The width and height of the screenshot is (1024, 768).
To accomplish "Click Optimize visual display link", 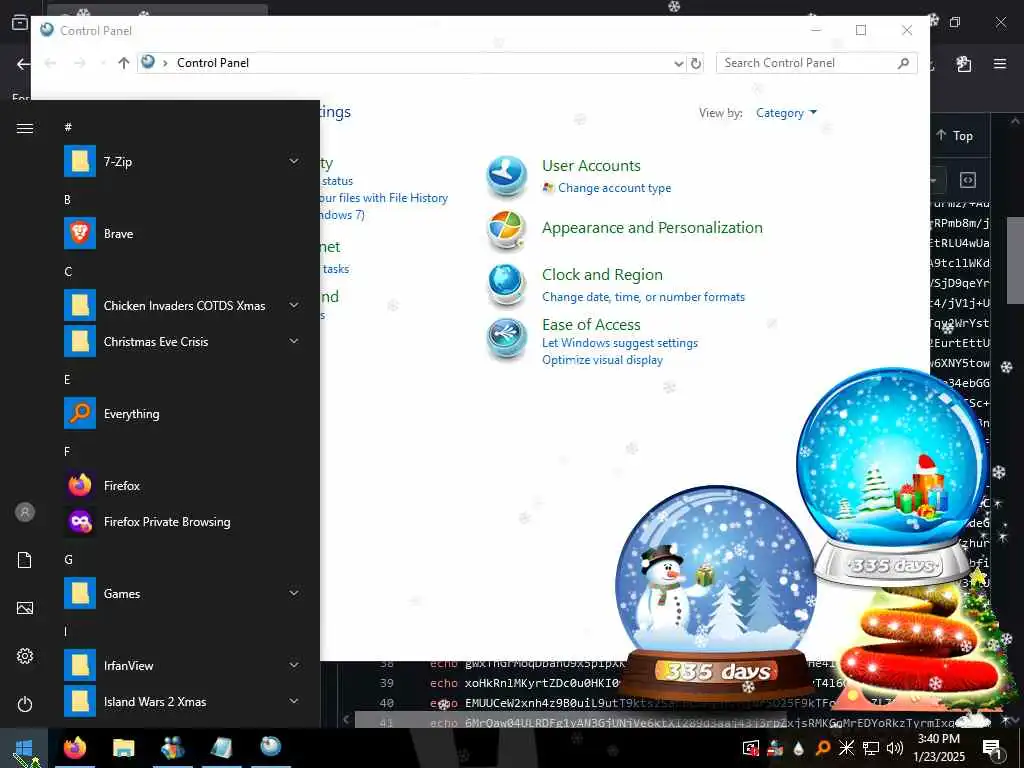I will click(x=602, y=360).
